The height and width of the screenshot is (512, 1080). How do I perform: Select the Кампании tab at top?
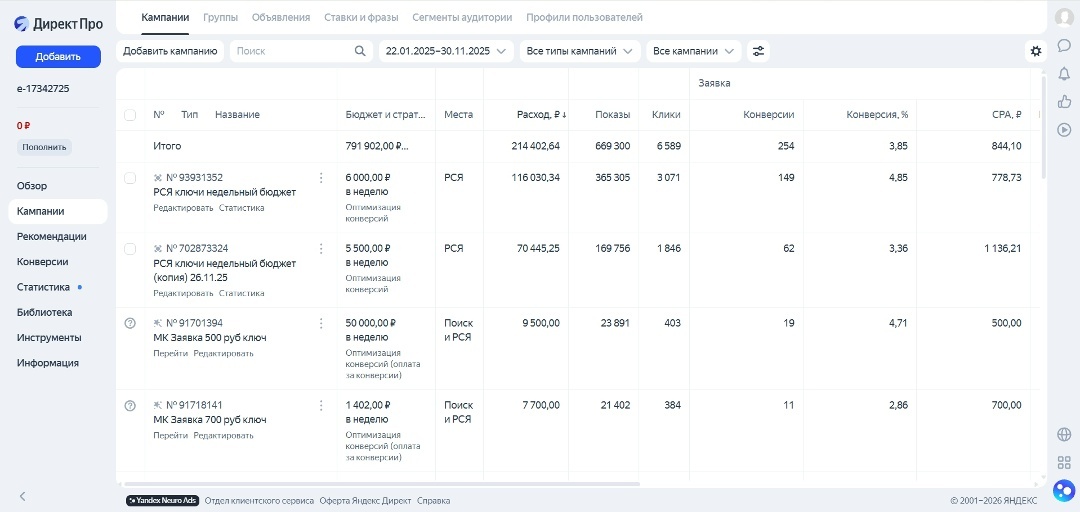[165, 17]
